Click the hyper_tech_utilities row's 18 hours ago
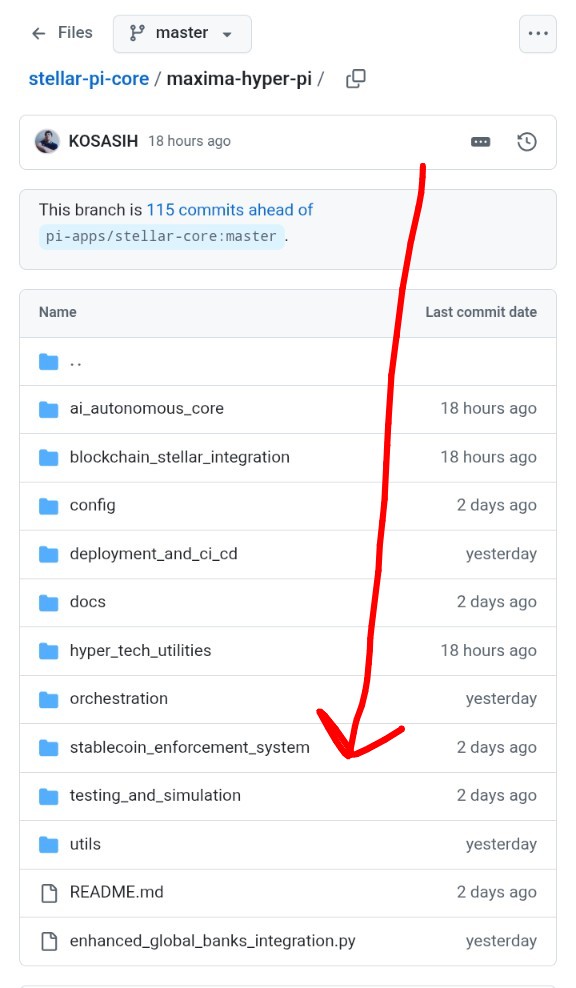The width and height of the screenshot is (576, 988). tap(488, 650)
